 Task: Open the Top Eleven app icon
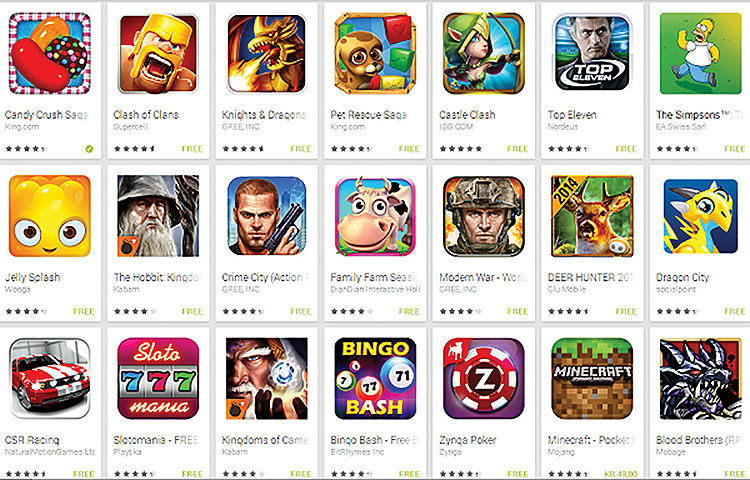(592, 54)
